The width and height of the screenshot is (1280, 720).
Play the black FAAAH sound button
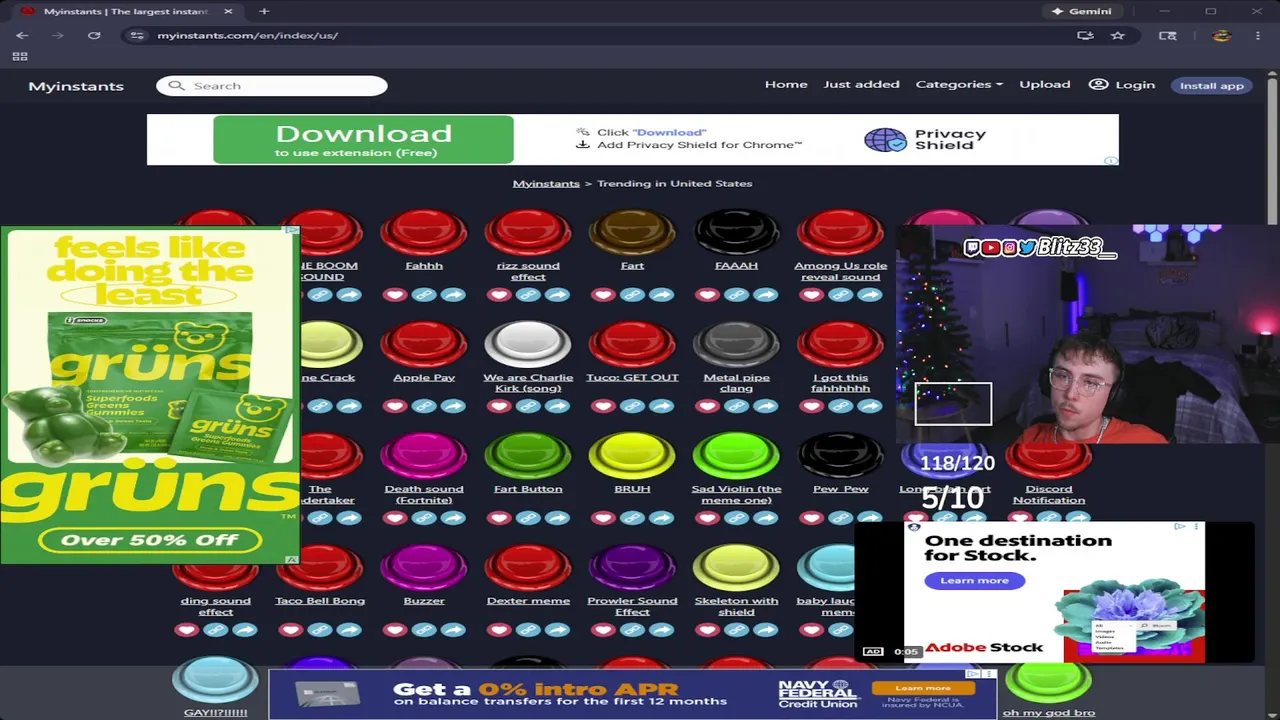pos(736,233)
